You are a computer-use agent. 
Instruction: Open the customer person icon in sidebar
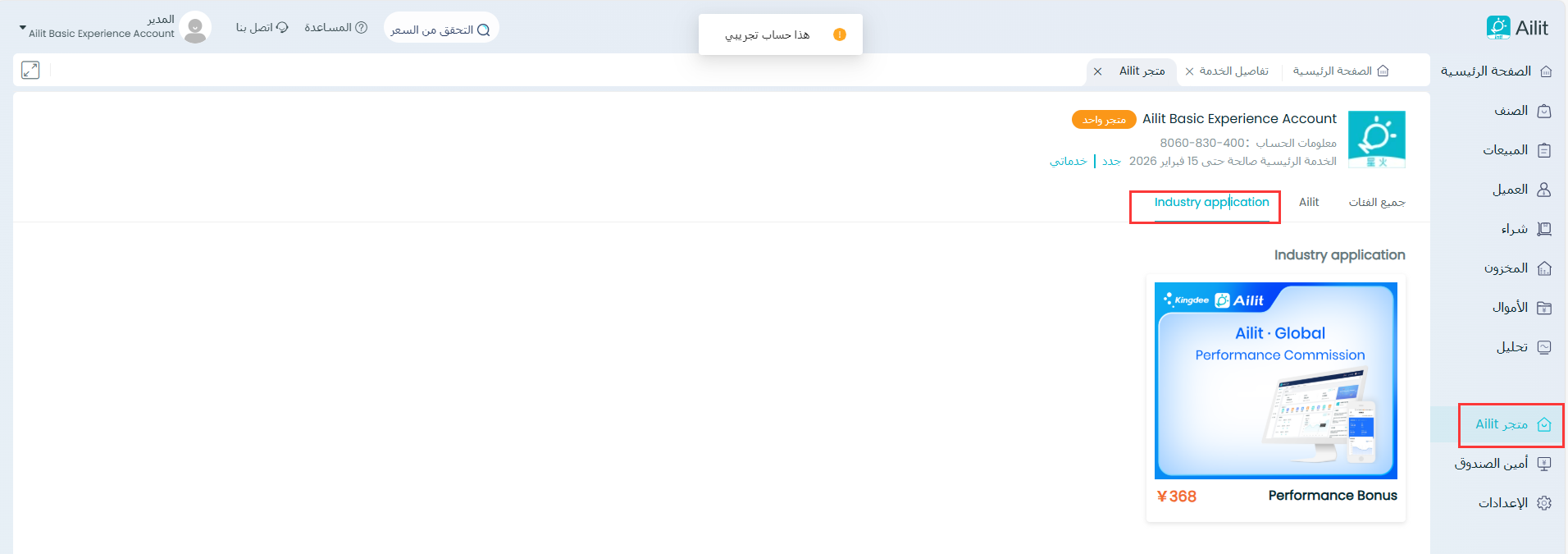(x=1544, y=190)
